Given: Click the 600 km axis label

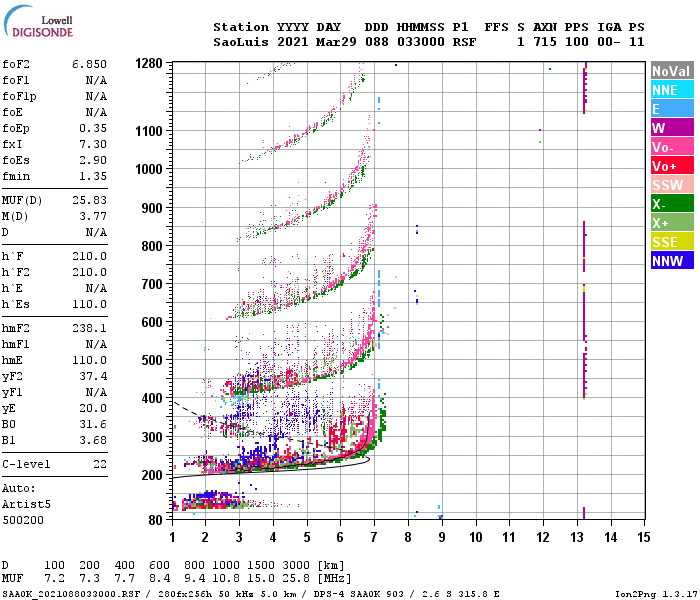Looking at the screenshot, I should 152,322.
